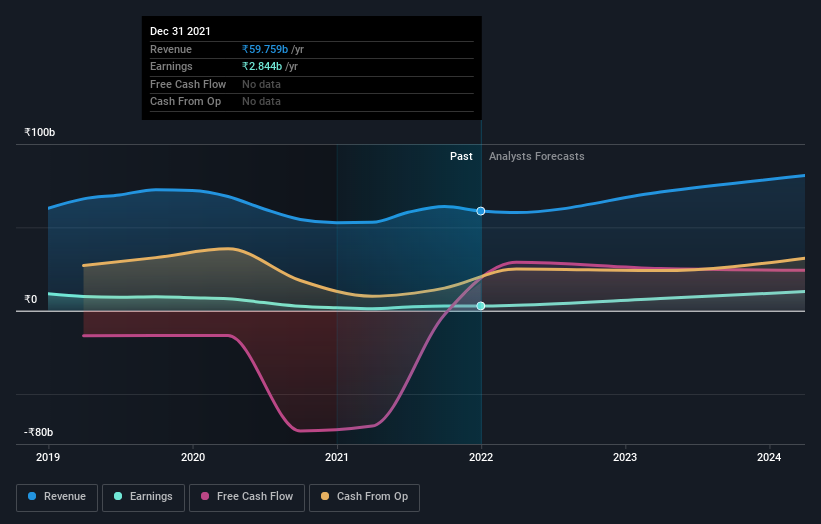Image resolution: width=821 pixels, height=524 pixels.
Task: Click the Revenue tooltip row label
Action: pyautogui.click(x=171, y=49)
